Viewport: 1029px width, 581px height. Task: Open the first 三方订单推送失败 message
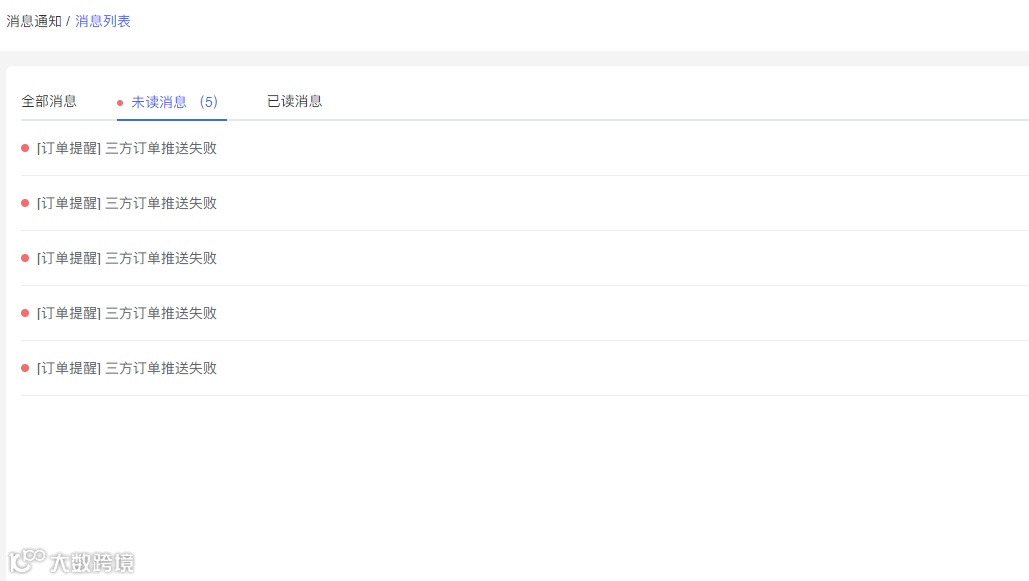coord(160,148)
